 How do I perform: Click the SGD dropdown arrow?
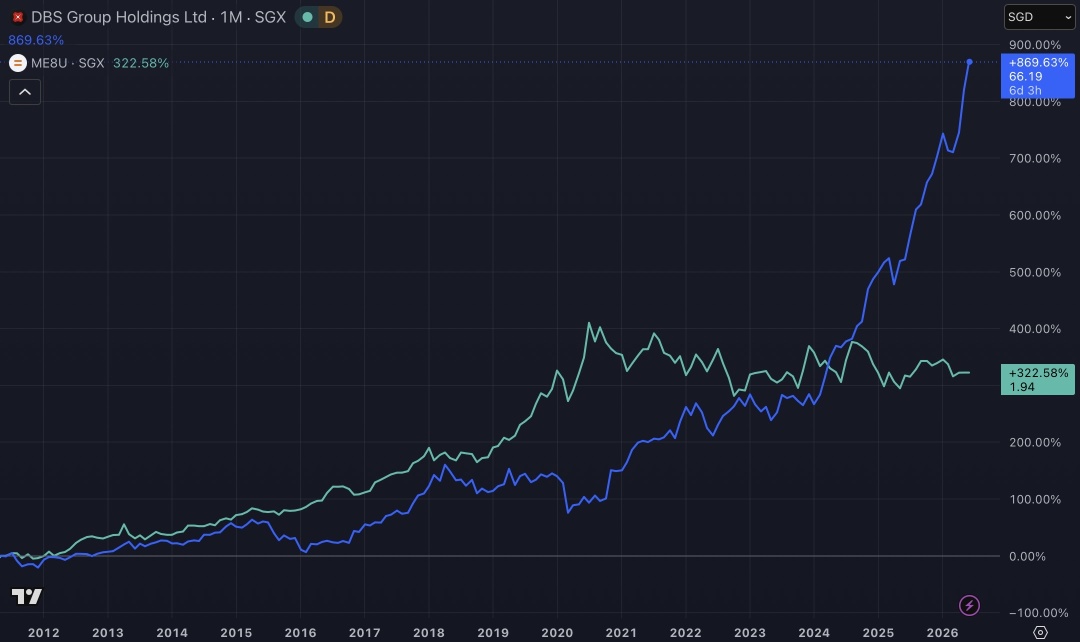pyautogui.click(x=1068, y=18)
